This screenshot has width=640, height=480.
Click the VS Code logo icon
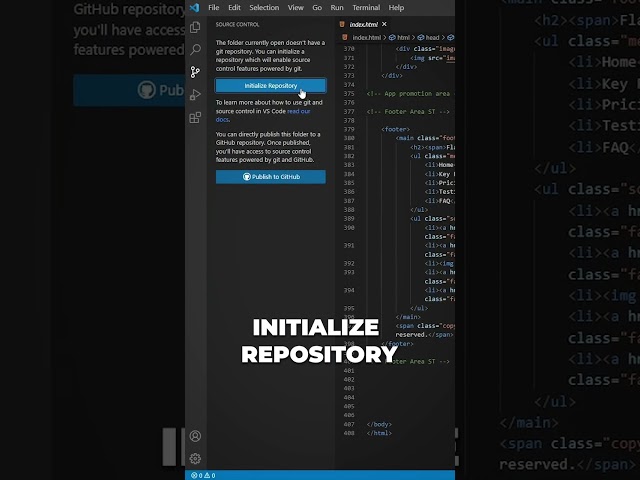point(195,7)
